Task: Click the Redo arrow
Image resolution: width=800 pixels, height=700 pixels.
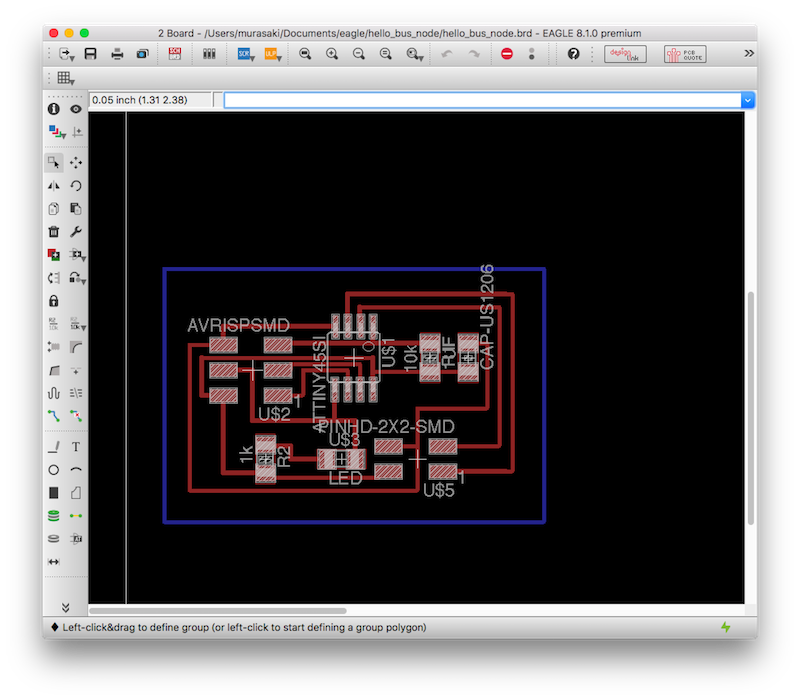Action: click(x=474, y=54)
